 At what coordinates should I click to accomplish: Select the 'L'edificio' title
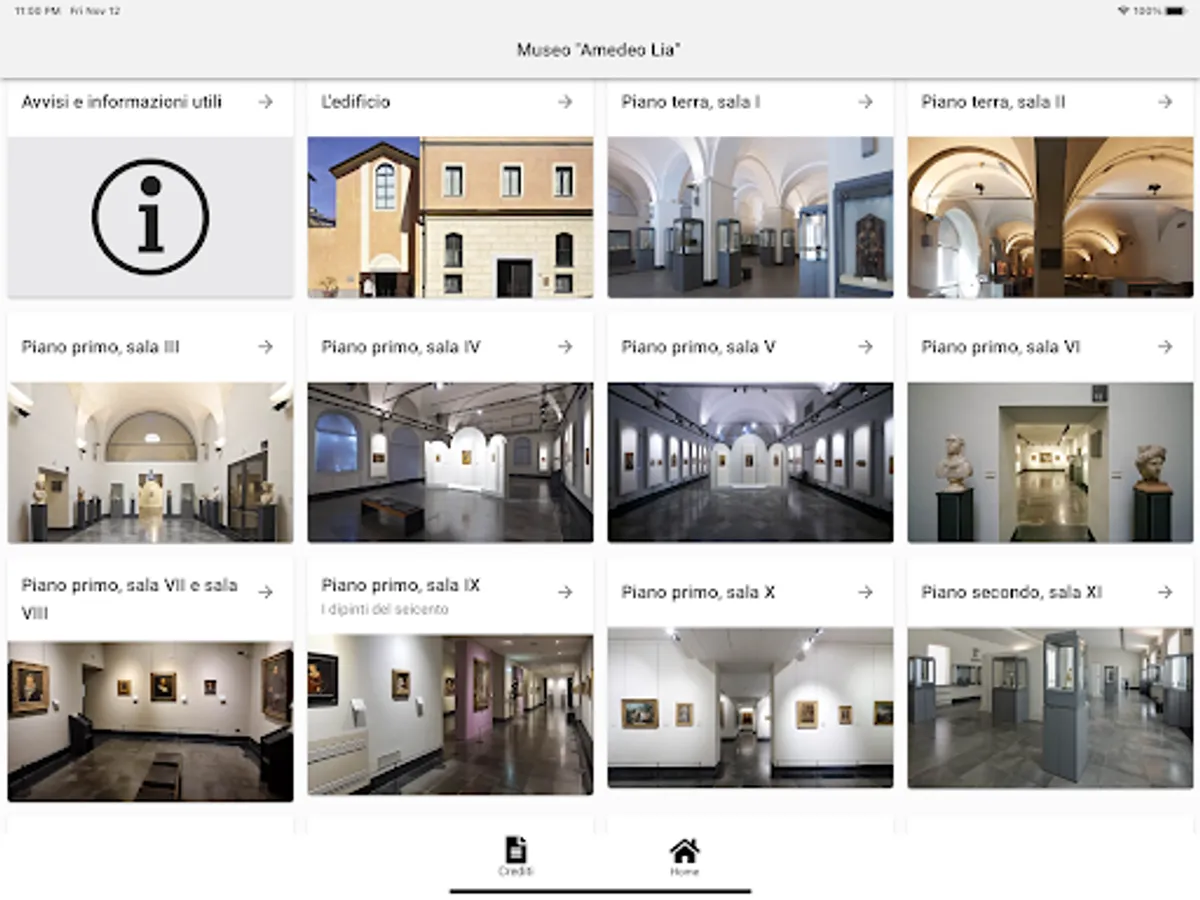click(356, 101)
